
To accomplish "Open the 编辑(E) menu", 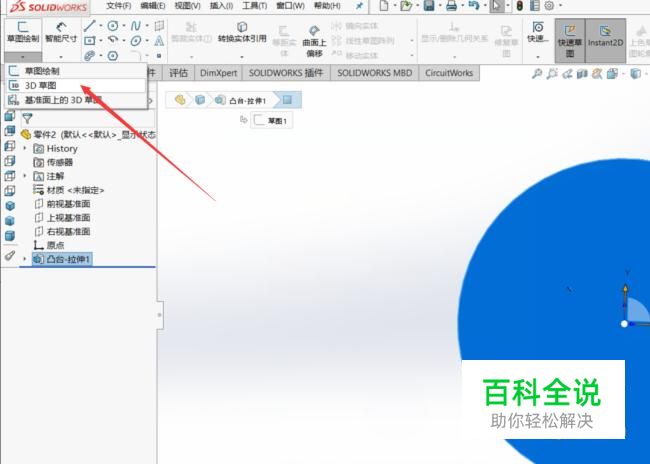I will point(153,6).
